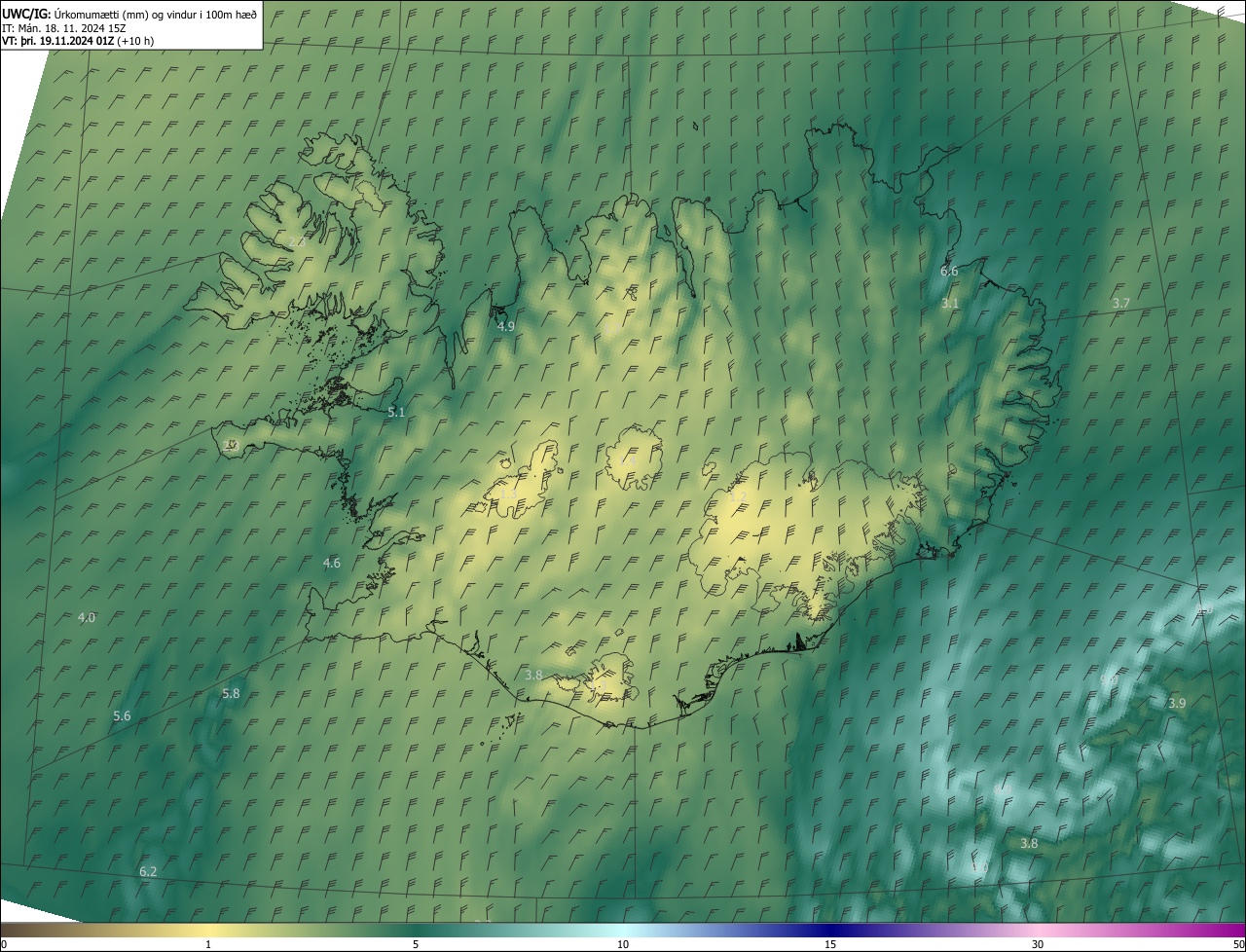Click the 4.9 value on the map
This screenshot has width=1246, height=952.
pyautogui.click(x=505, y=327)
